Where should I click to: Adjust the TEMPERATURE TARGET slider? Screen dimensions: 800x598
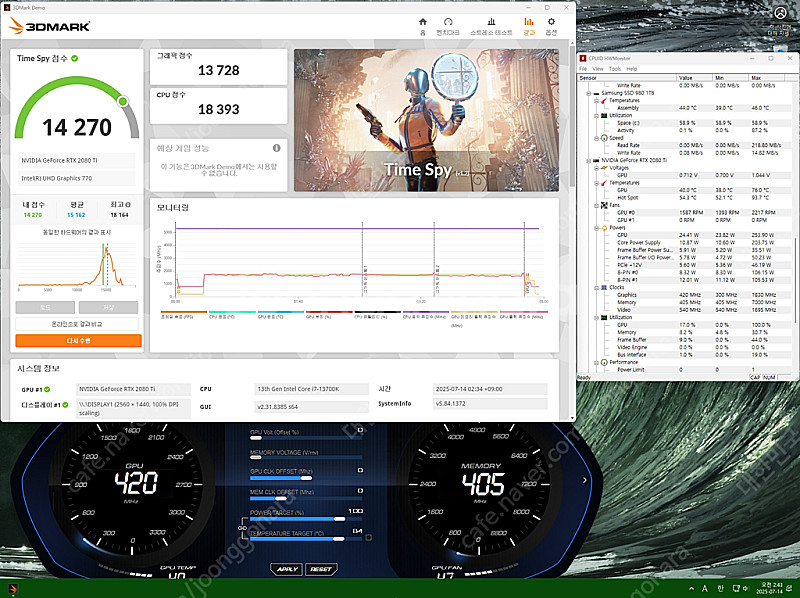tap(338, 539)
